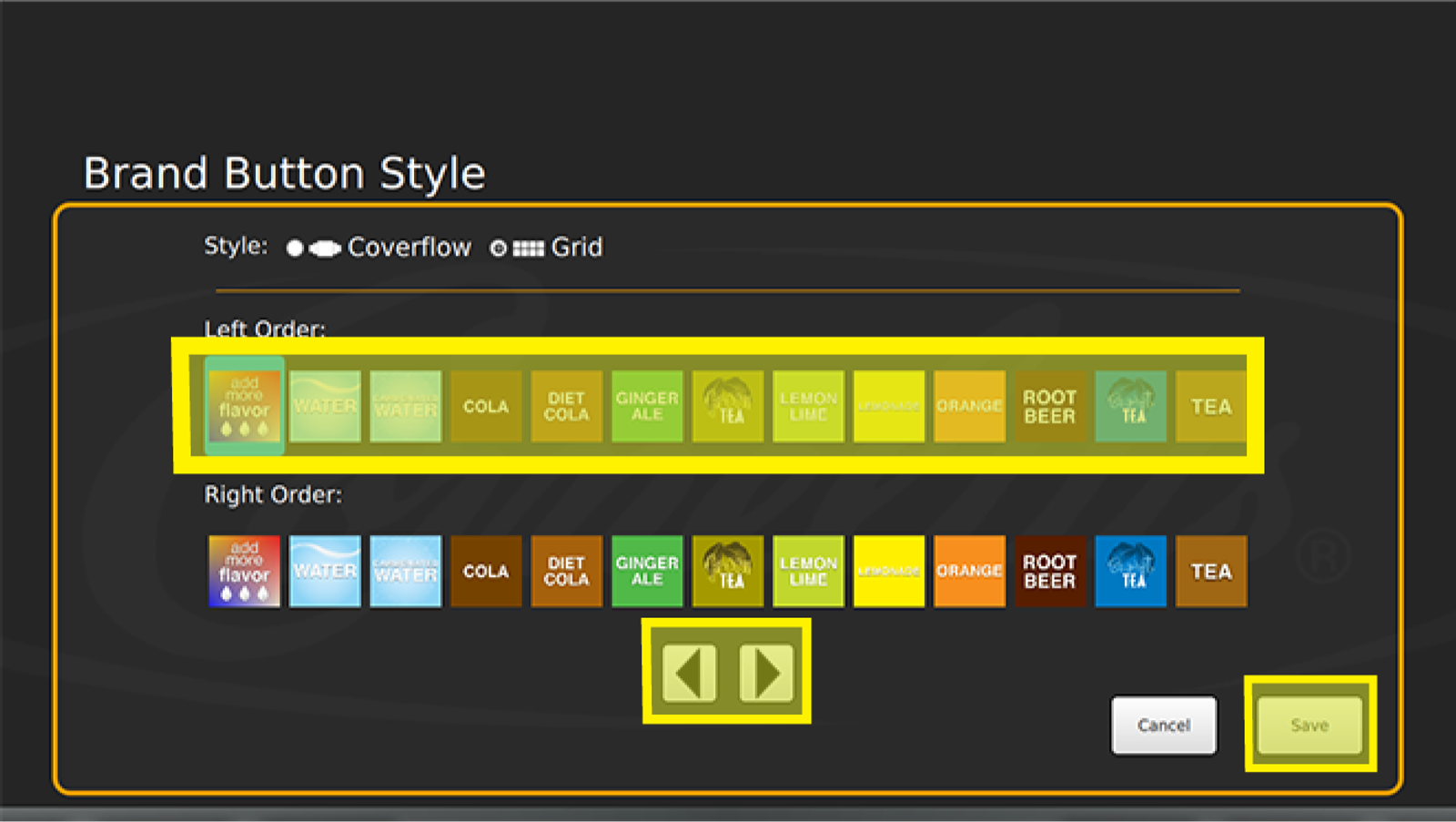1456x822 pixels.
Task: Select the Grid style radio button
Action: click(x=498, y=248)
